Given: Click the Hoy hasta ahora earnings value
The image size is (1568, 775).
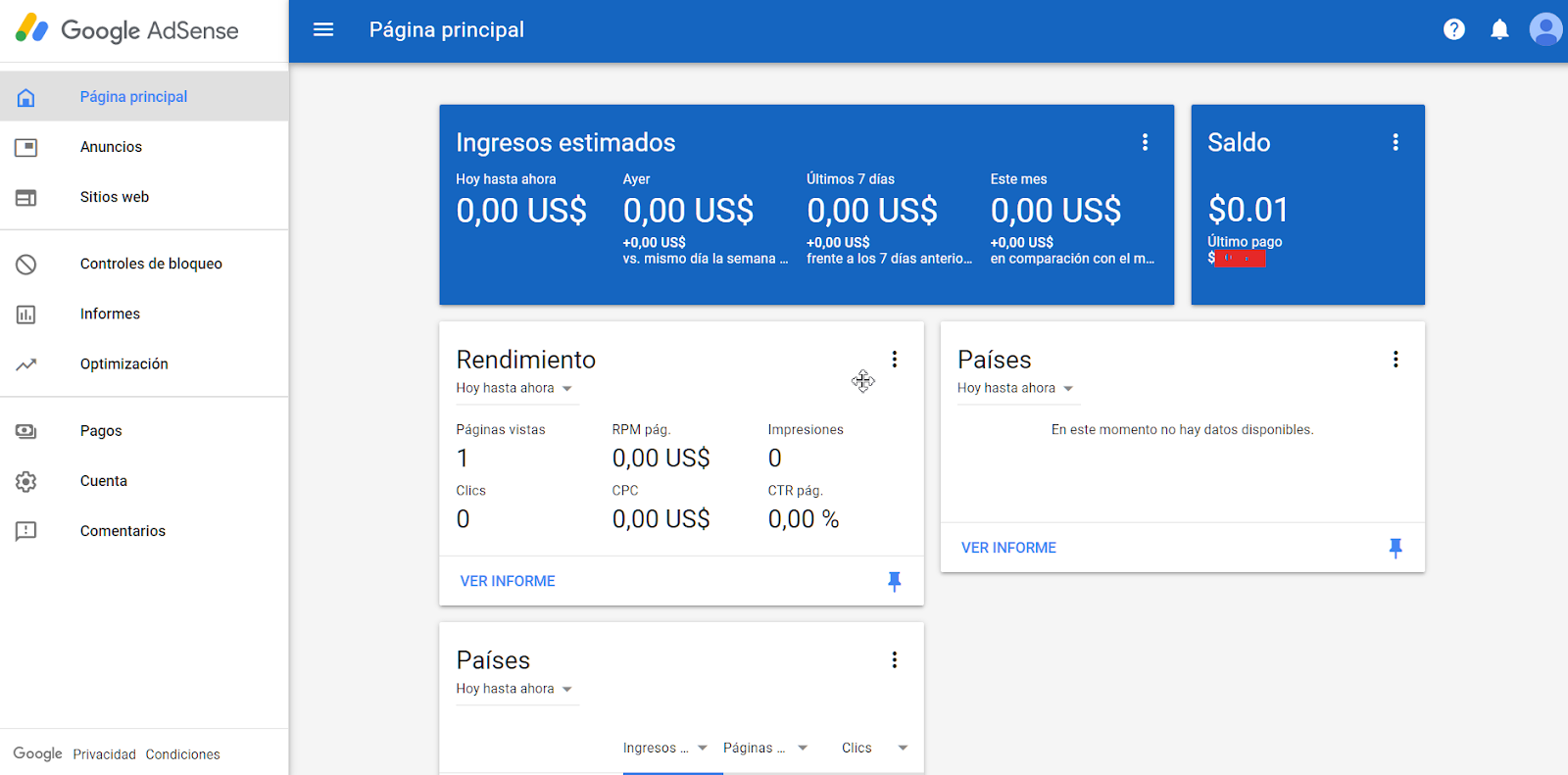Looking at the screenshot, I should click(x=521, y=211).
